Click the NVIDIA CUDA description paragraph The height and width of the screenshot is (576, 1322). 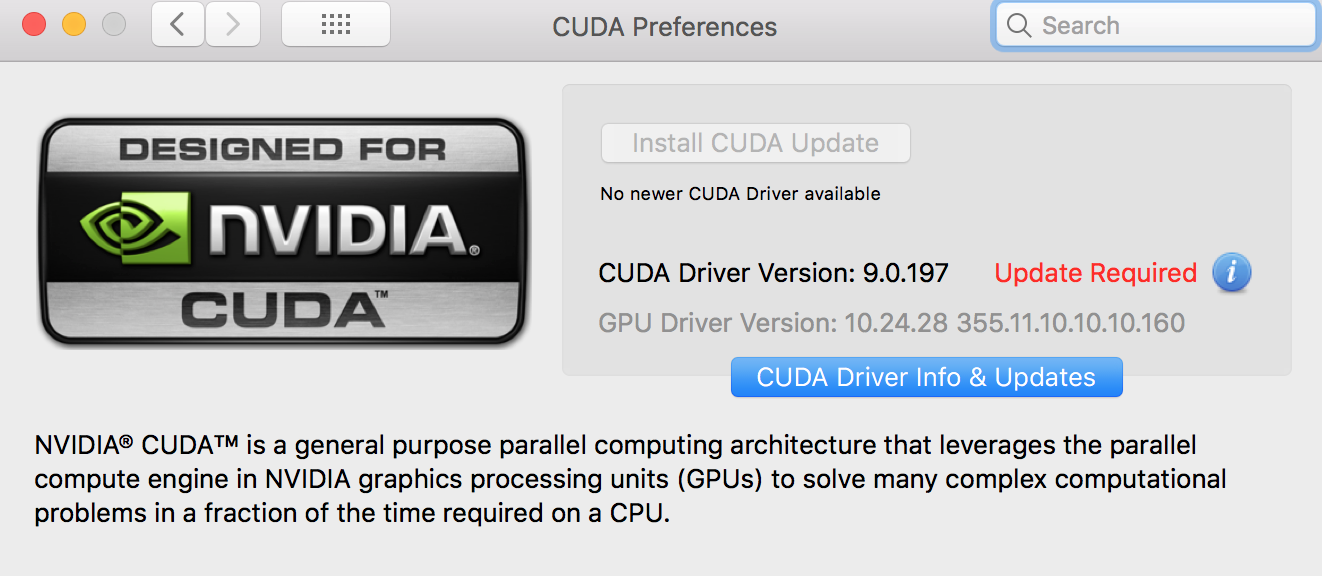(630, 480)
